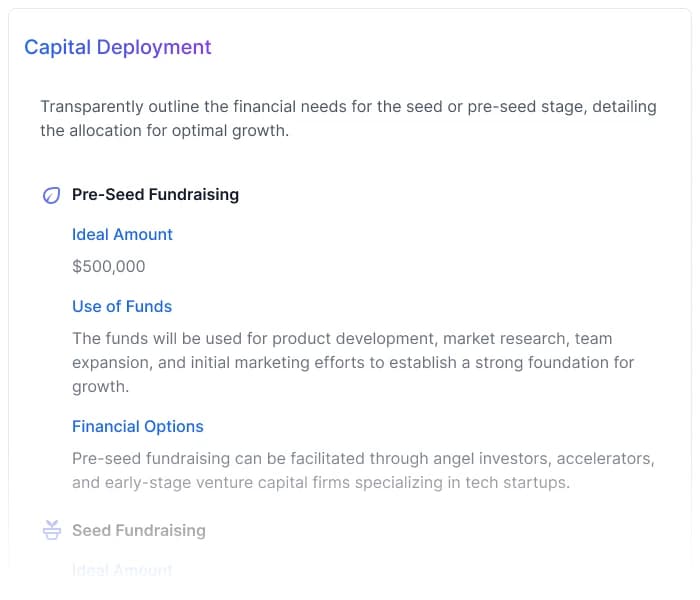Click the Ideal Amount label under Pre-Seed
The width and height of the screenshot is (700, 600).
click(122, 234)
